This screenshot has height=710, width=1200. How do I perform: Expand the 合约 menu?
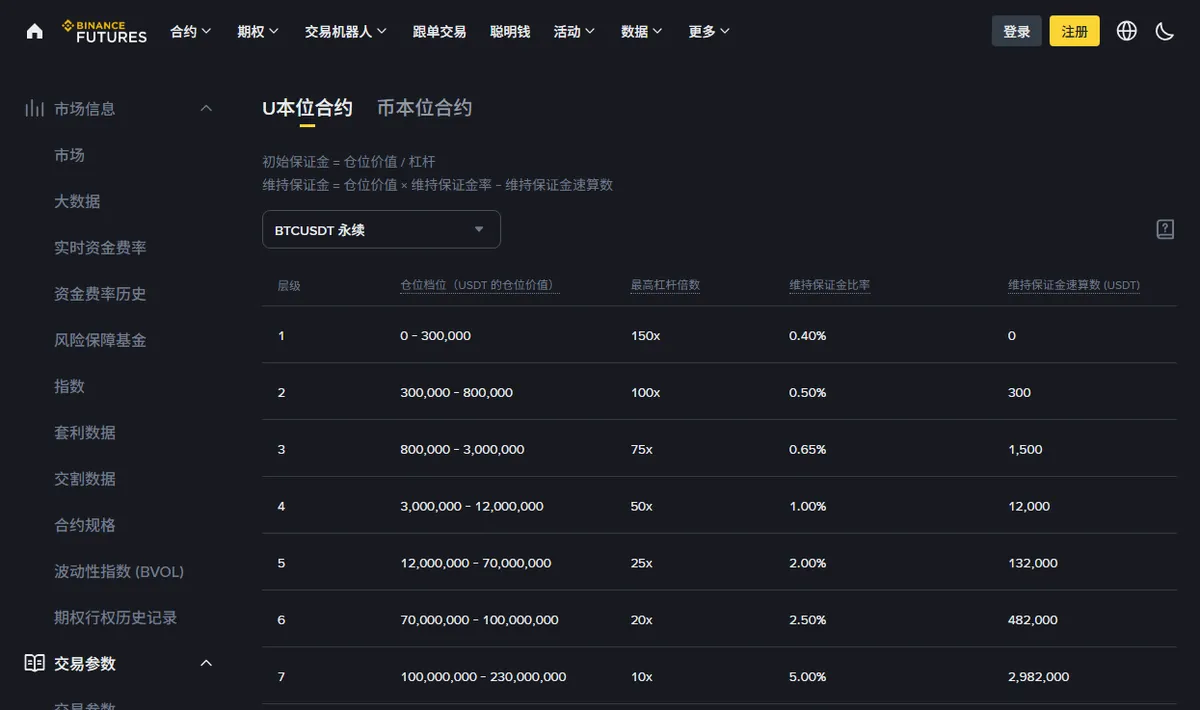(x=191, y=31)
